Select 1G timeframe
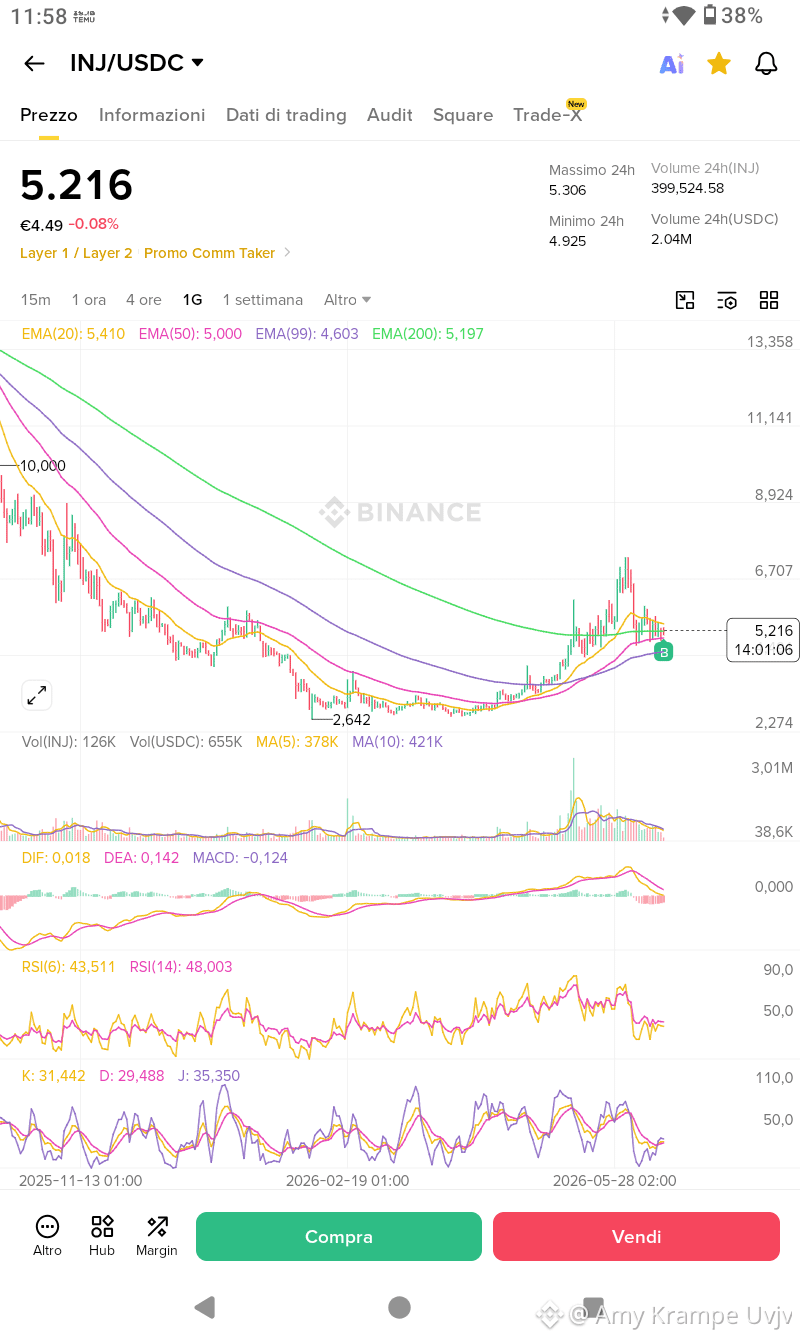Image resolution: width=800 pixels, height=1340 pixels. pyautogui.click(x=192, y=300)
